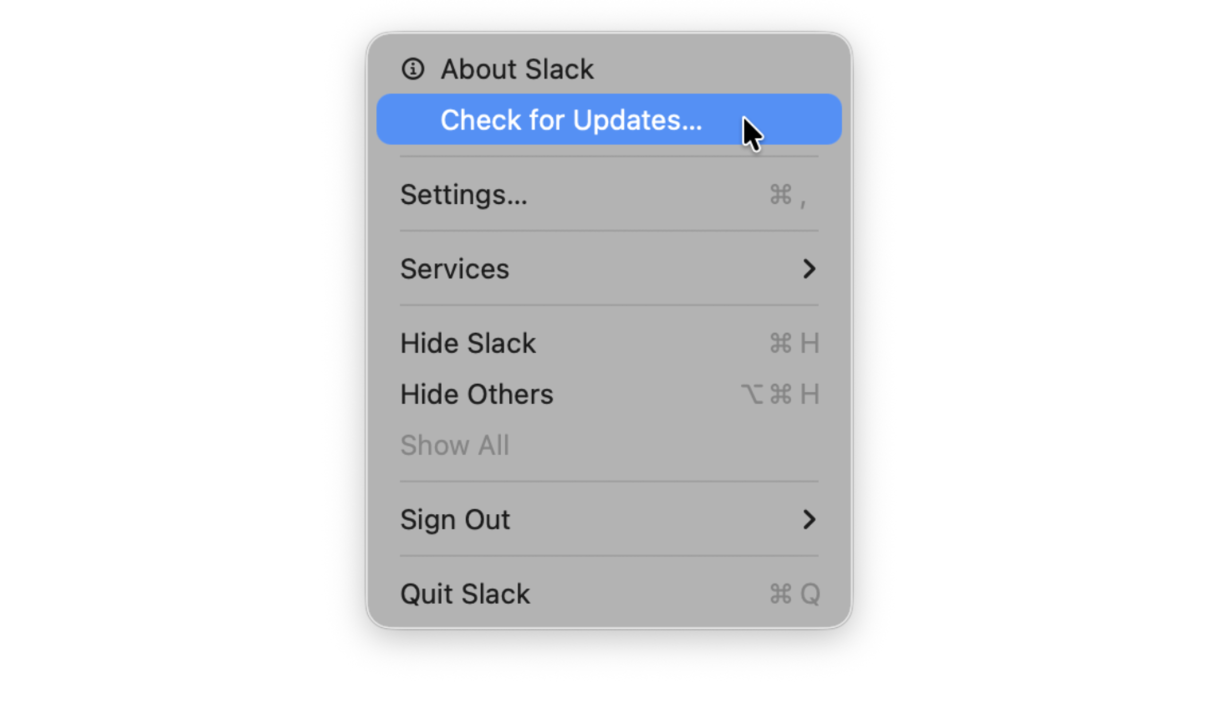Open Settings from the menu
The height and width of the screenshot is (714, 1216).
pyautogui.click(x=463, y=194)
